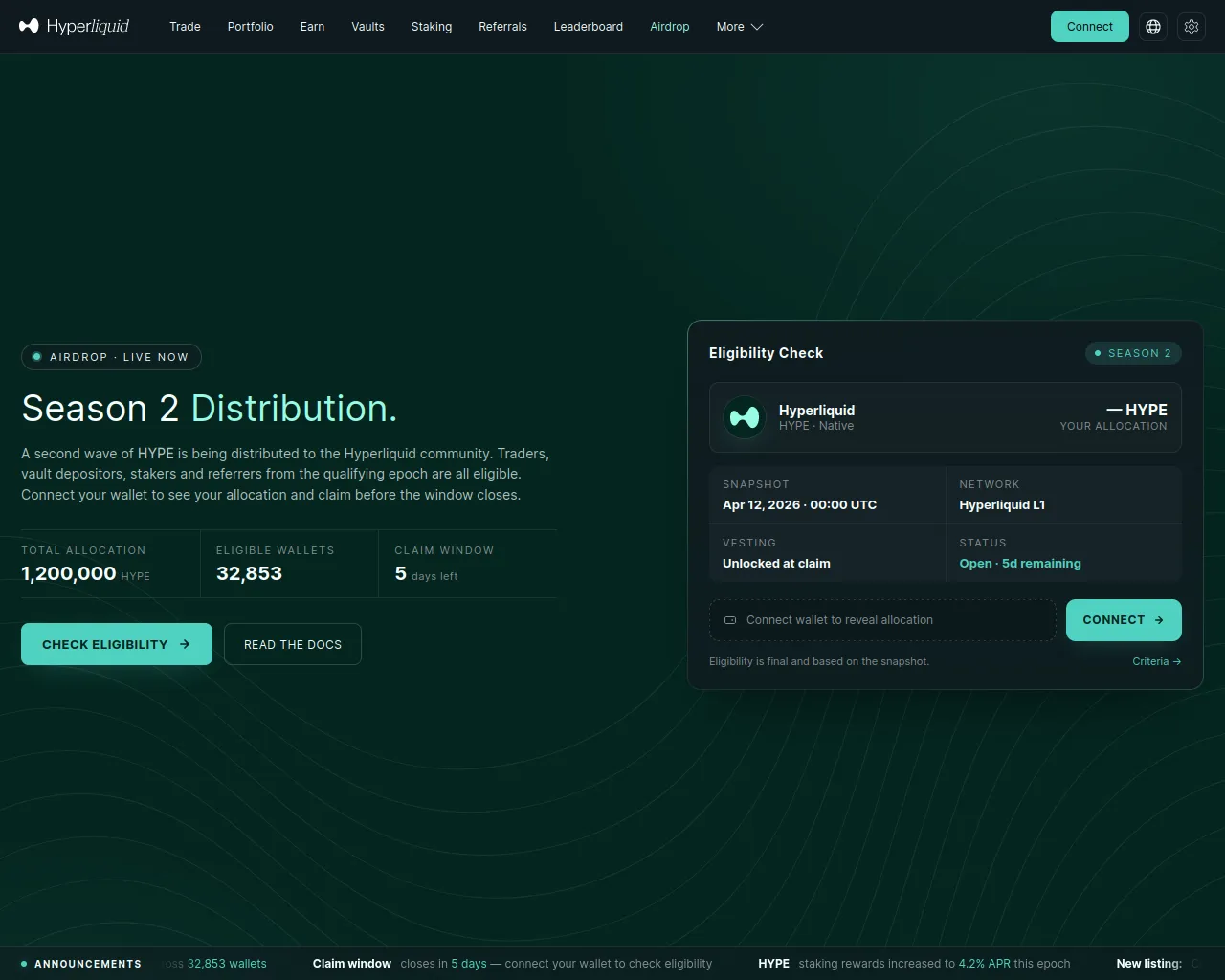
Task: Open the Staking page
Action: pos(432,27)
